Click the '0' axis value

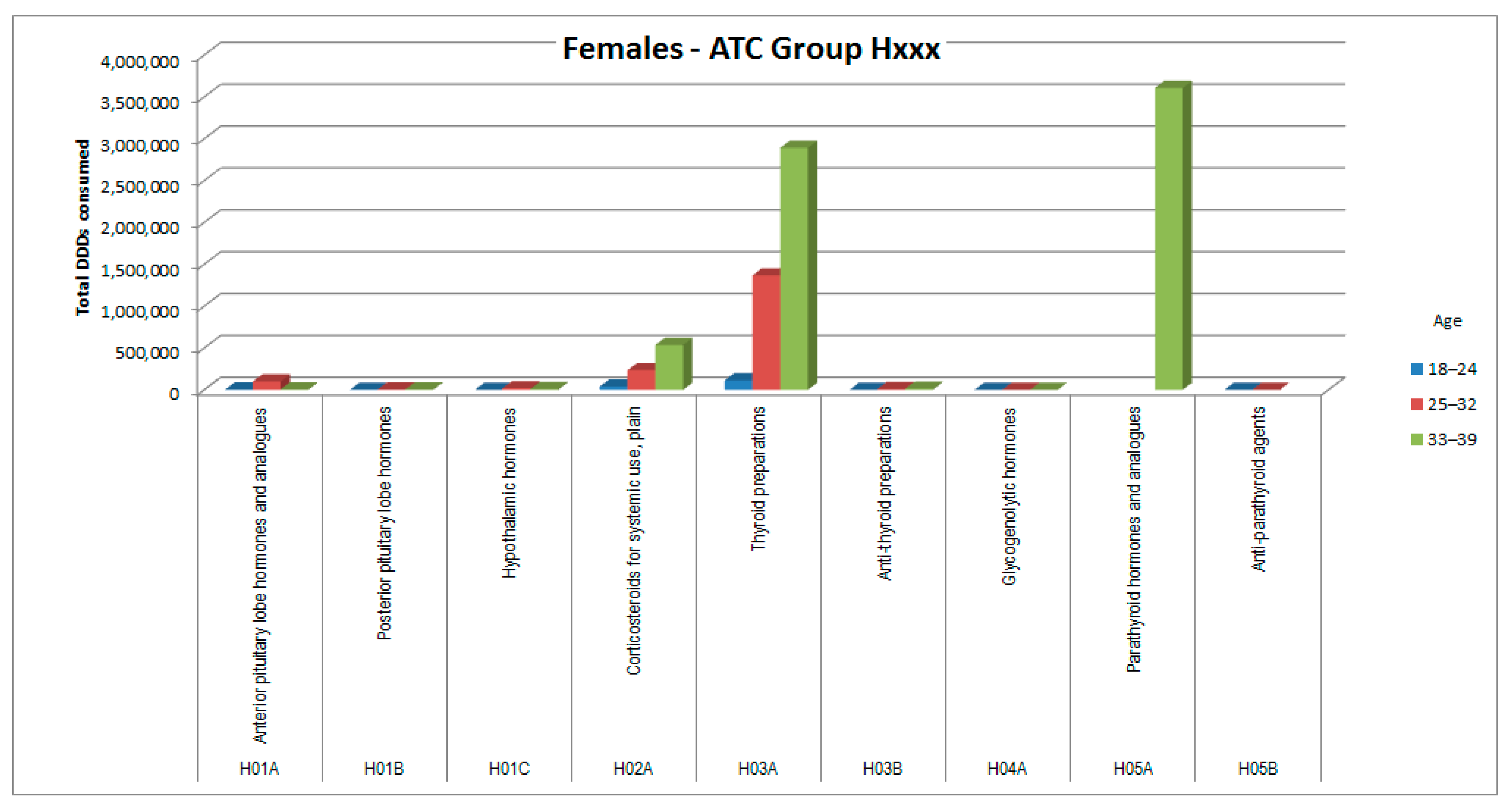click(x=174, y=393)
